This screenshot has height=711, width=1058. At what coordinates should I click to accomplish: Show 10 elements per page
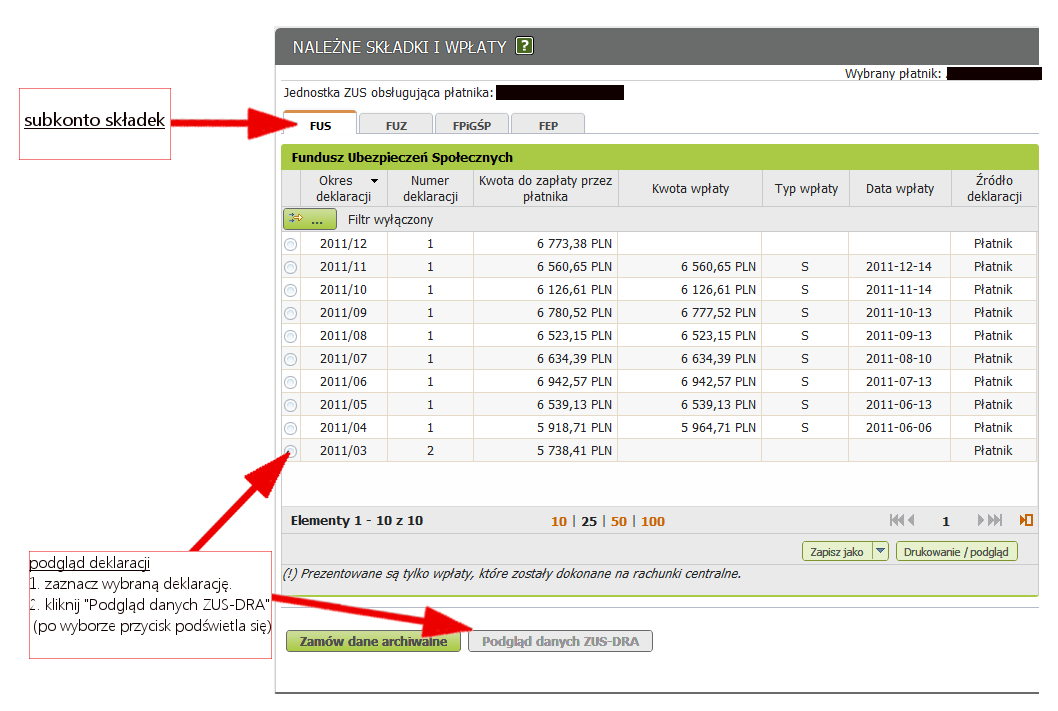point(559,521)
